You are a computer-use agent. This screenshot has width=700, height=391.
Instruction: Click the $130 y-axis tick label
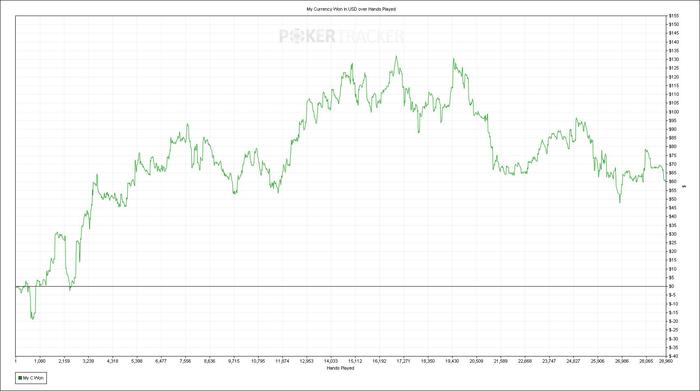pyautogui.click(x=674, y=59)
